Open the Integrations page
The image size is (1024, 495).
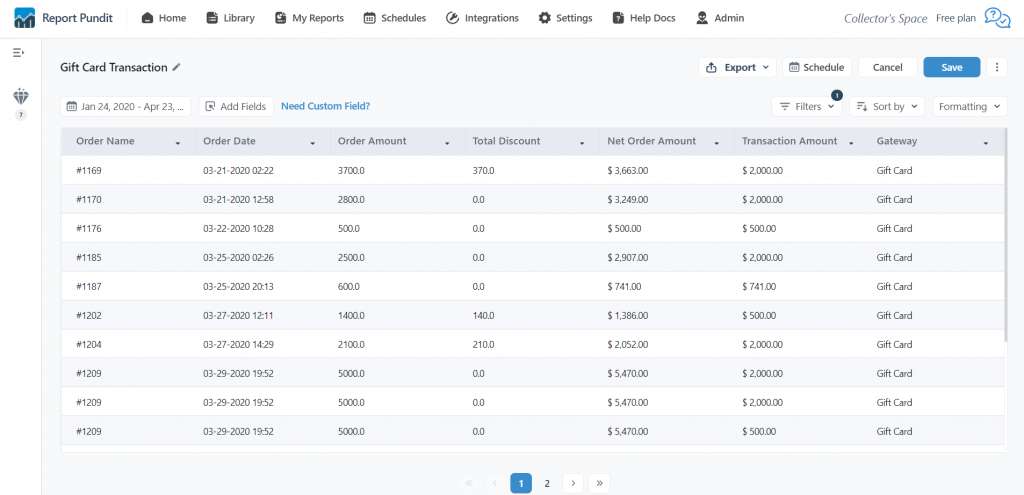483,18
